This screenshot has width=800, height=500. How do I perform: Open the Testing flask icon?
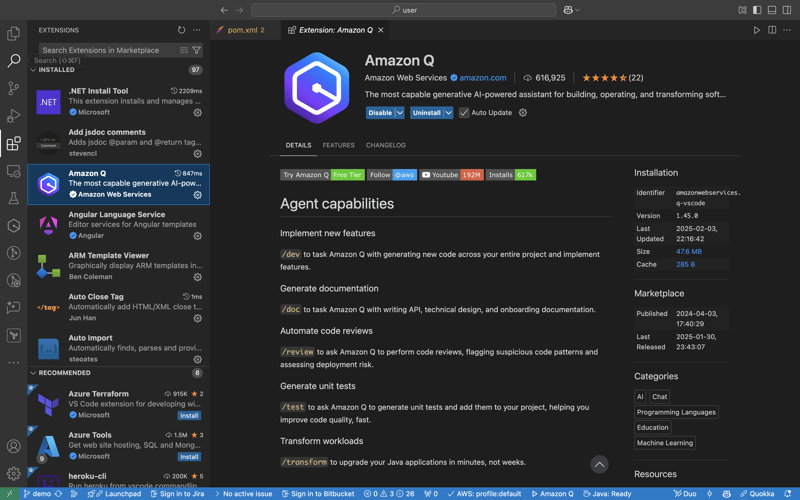pyautogui.click(x=14, y=198)
